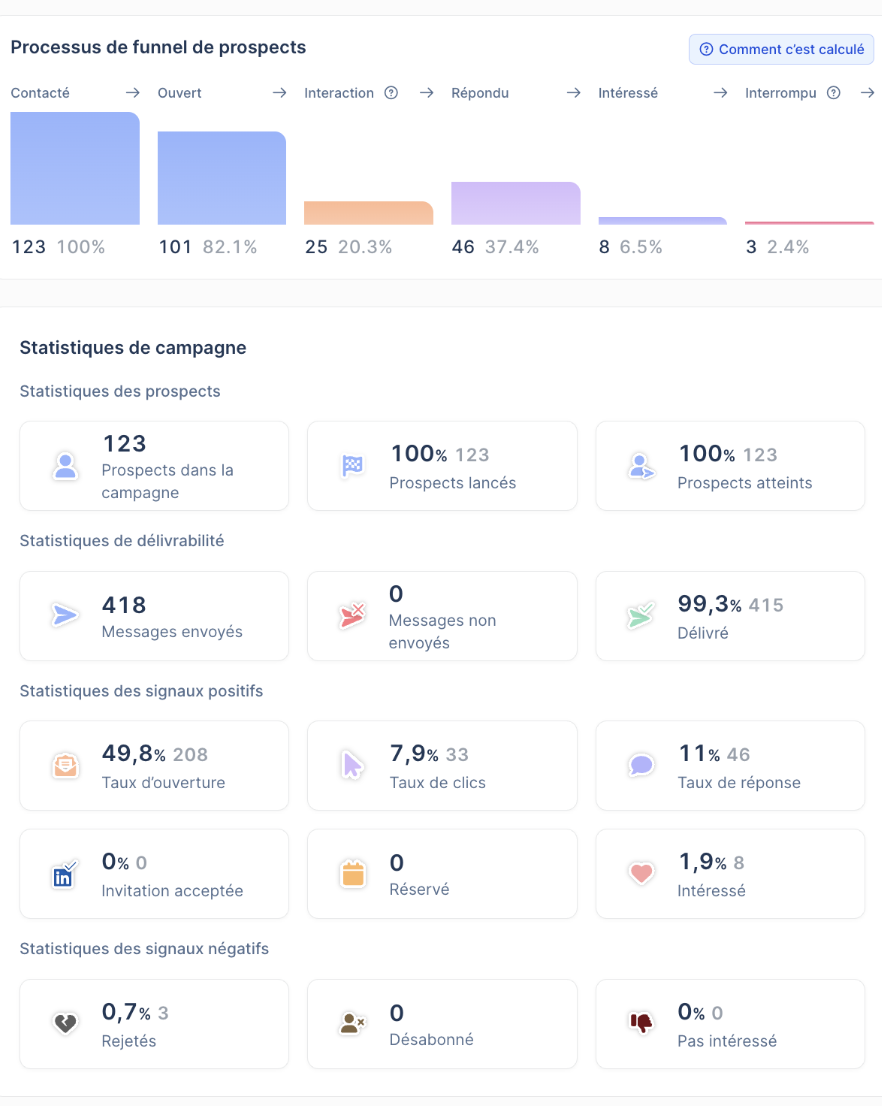Click the red Interrompu funnel bar
Image resolution: width=882 pixels, height=1106 pixels.
(809, 223)
